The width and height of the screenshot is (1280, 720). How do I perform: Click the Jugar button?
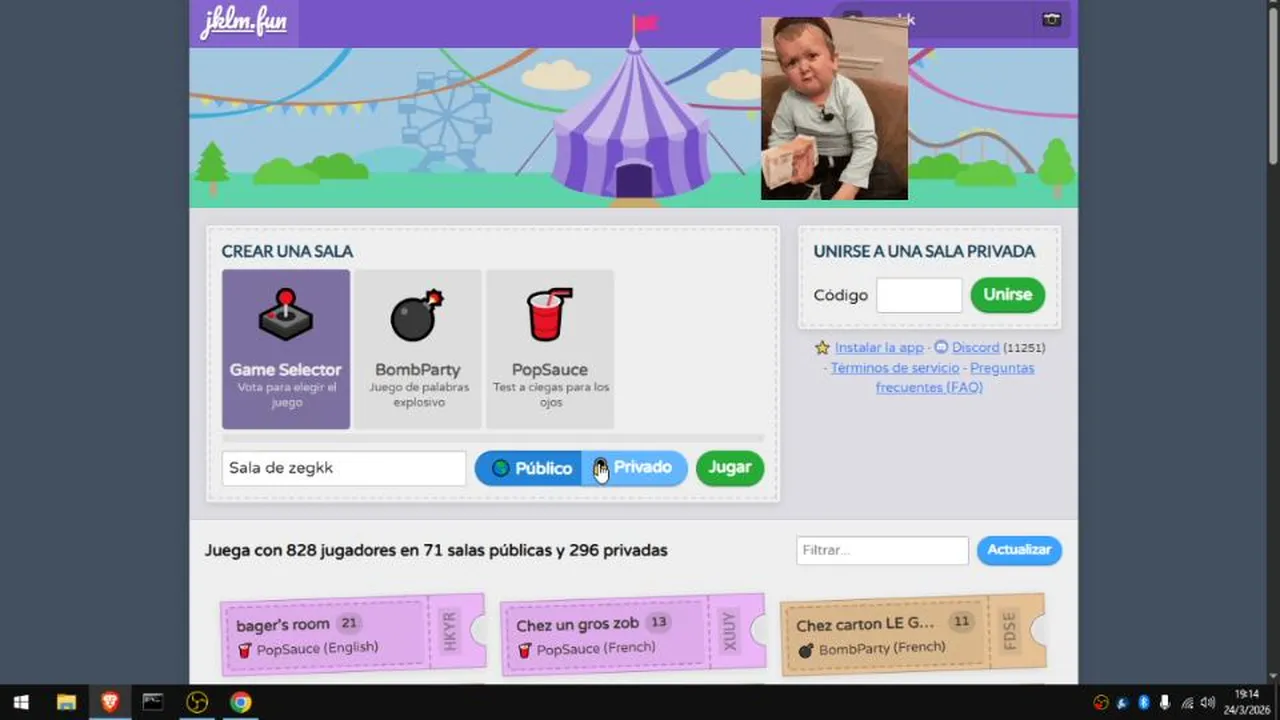point(730,468)
